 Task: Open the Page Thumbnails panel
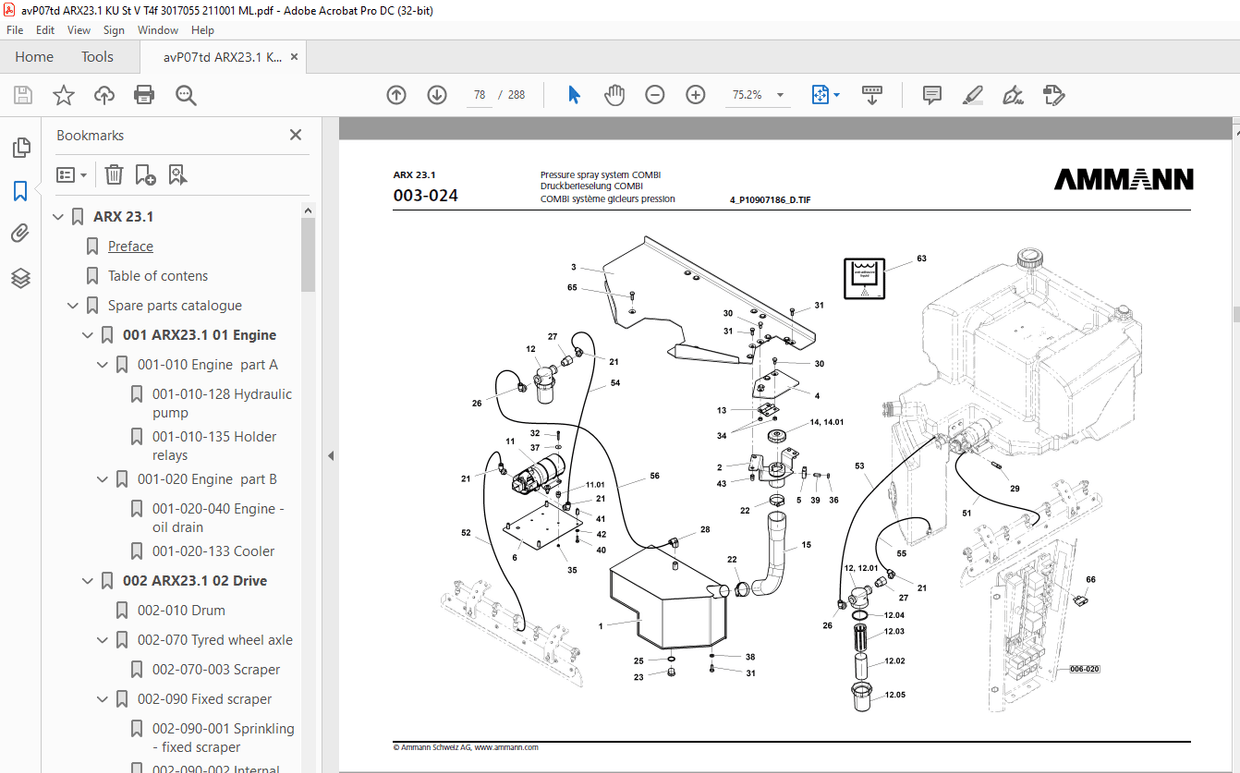(x=21, y=146)
